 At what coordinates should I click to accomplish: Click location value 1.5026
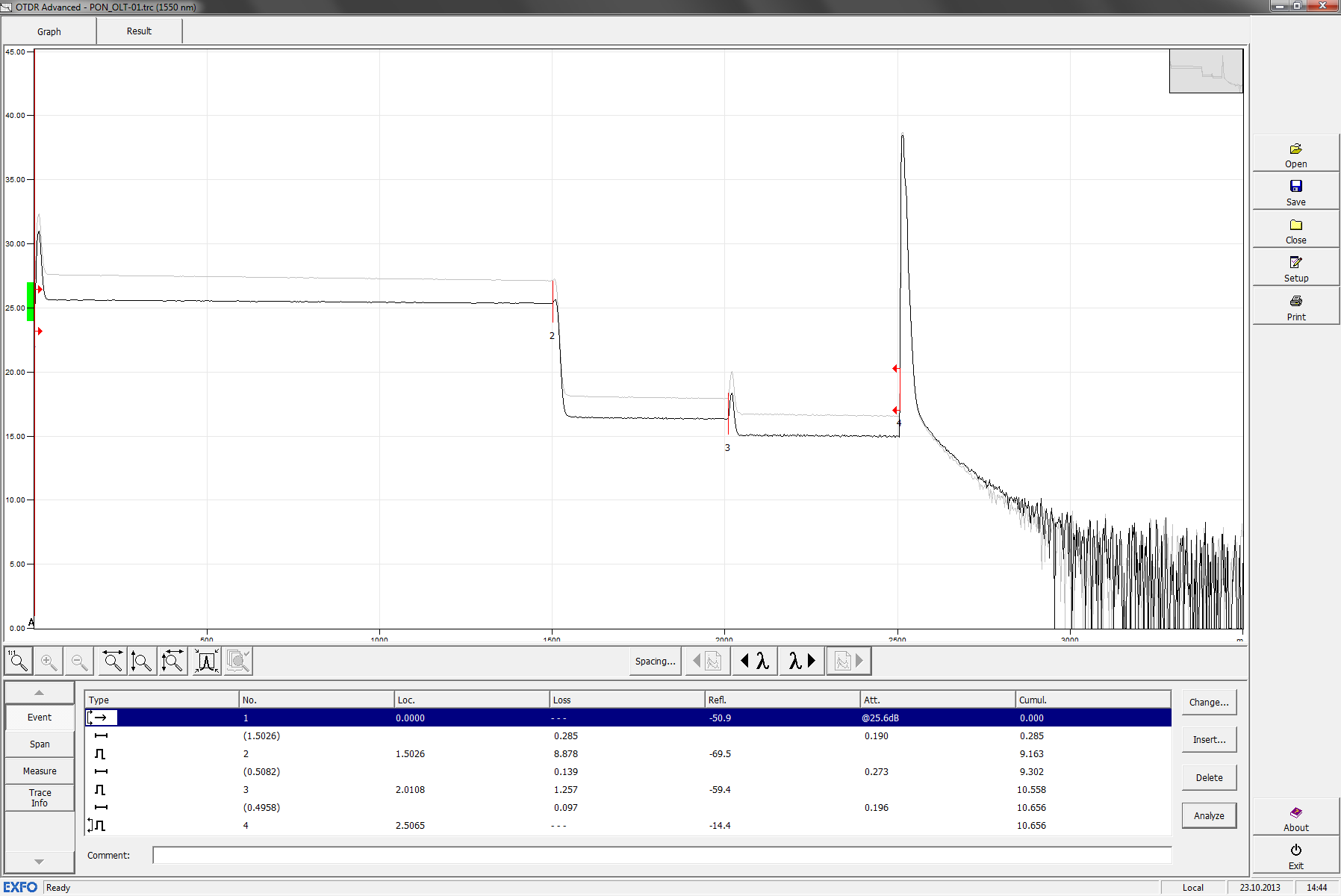click(410, 754)
